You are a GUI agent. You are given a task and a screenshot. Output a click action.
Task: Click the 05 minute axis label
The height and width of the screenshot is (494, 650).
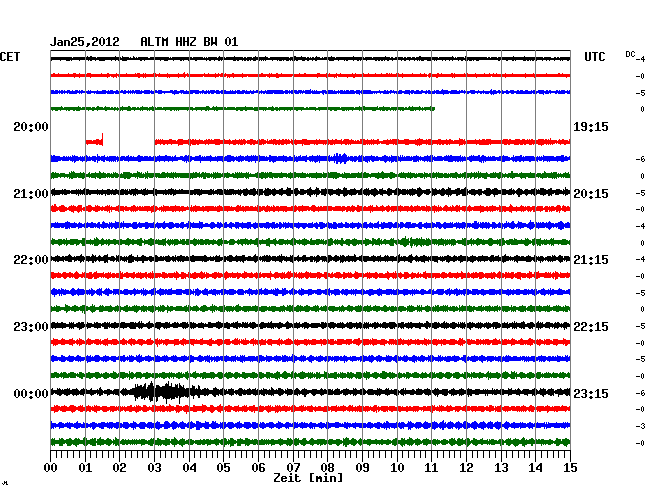(x=223, y=468)
